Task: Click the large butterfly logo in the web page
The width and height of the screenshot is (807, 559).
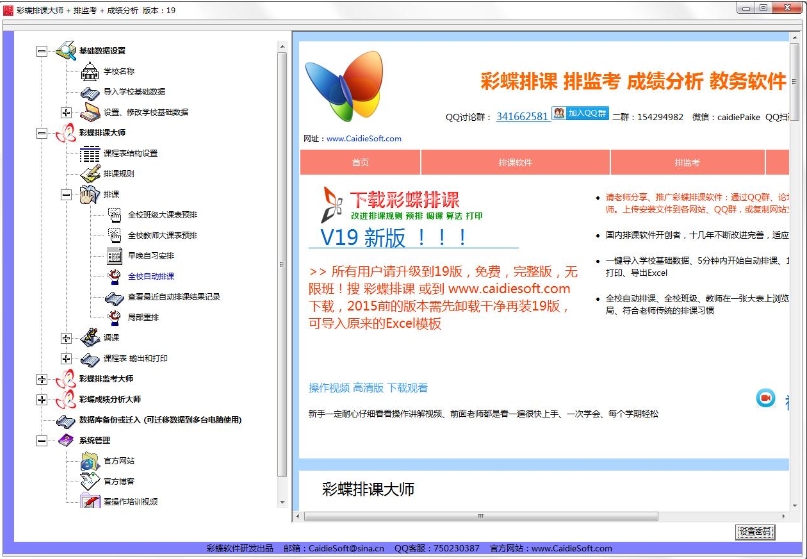Action: tap(344, 85)
